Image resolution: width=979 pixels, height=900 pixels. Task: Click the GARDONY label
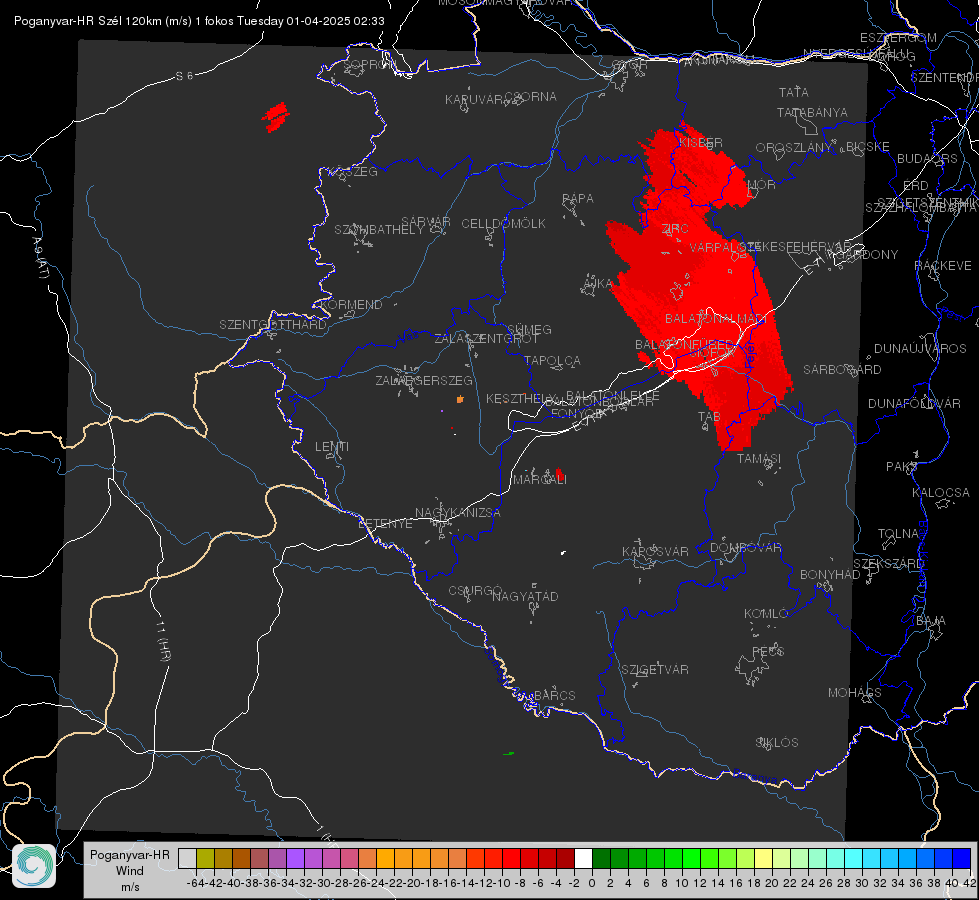click(868, 255)
